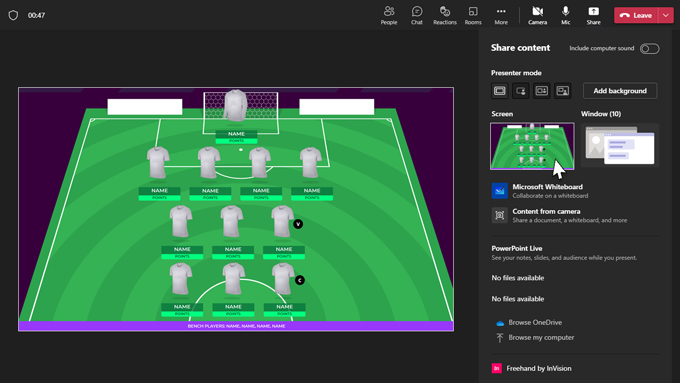This screenshot has width=680, height=383.
Task: Open the meeting Chat
Action: coord(417,15)
